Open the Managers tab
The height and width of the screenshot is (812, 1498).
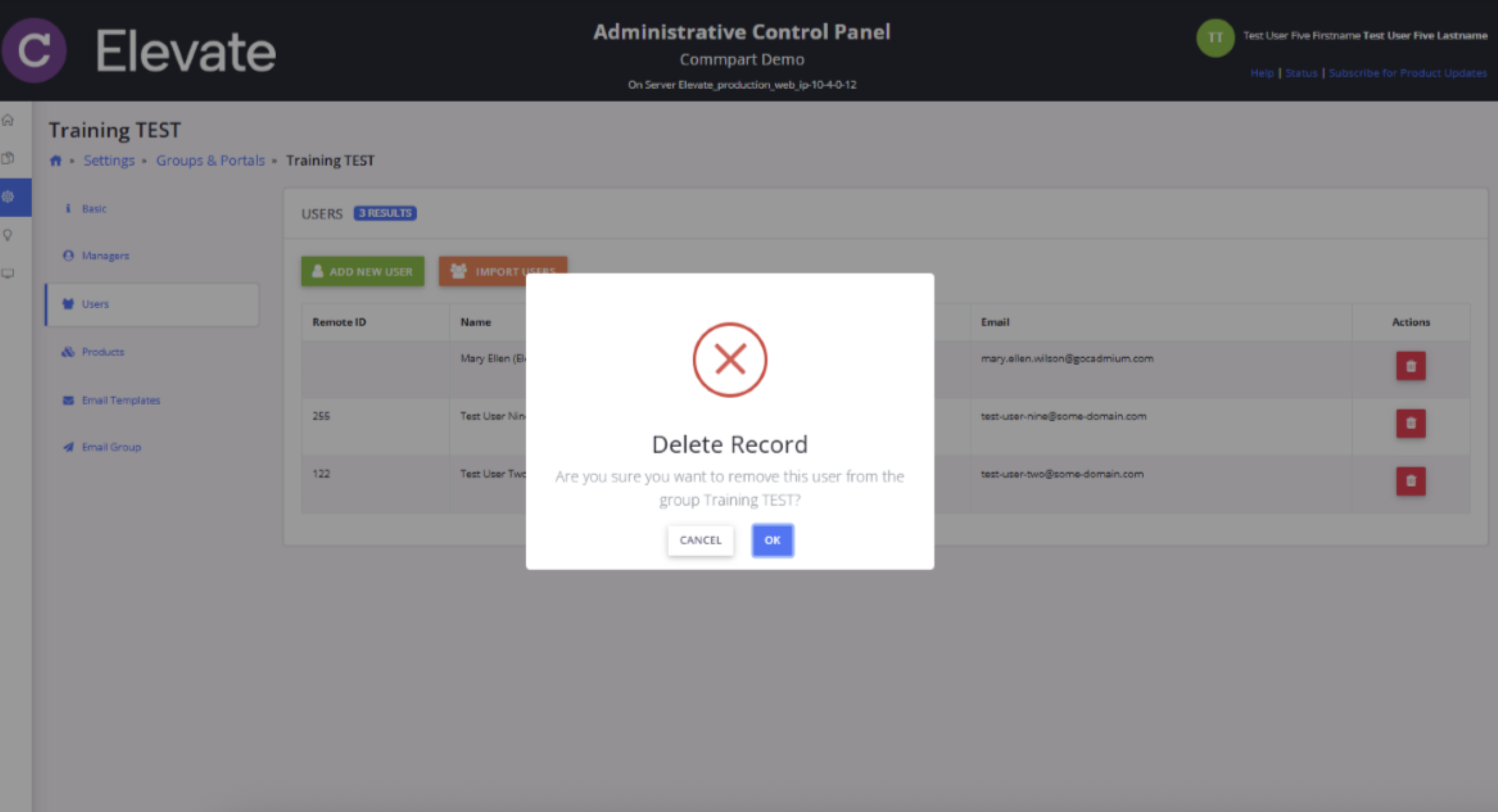105,256
